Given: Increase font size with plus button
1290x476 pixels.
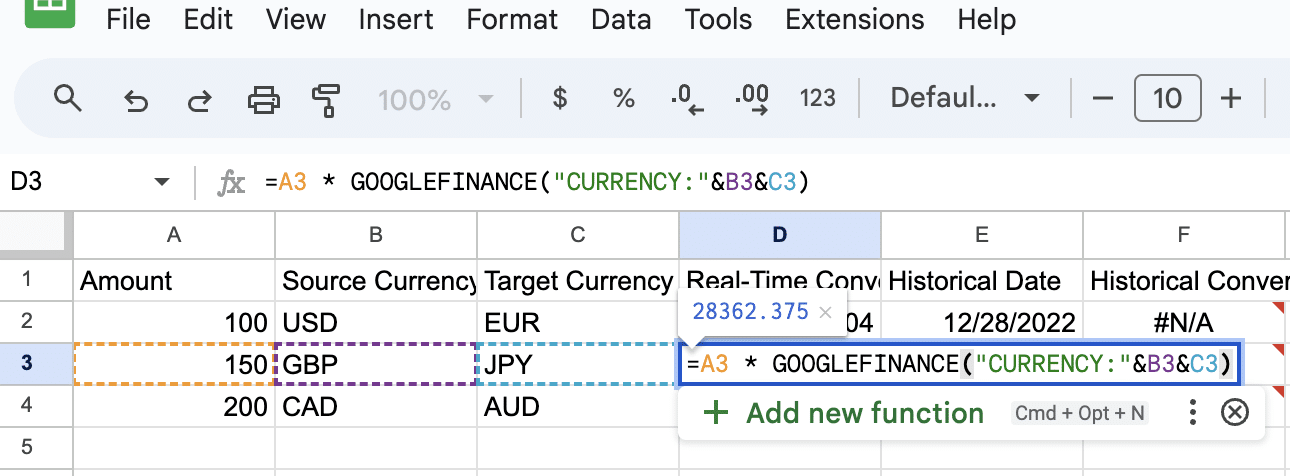Looking at the screenshot, I should point(1231,98).
